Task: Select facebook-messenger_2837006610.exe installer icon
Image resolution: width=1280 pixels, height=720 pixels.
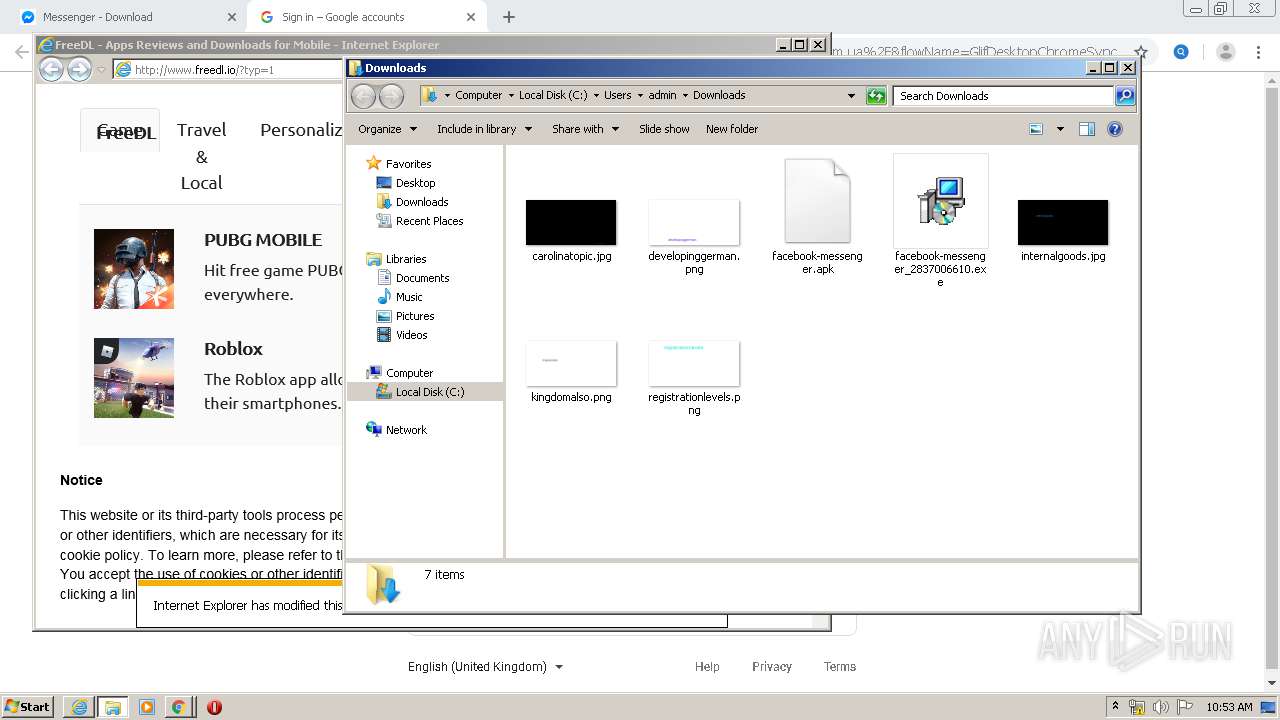Action: point(941,201)
